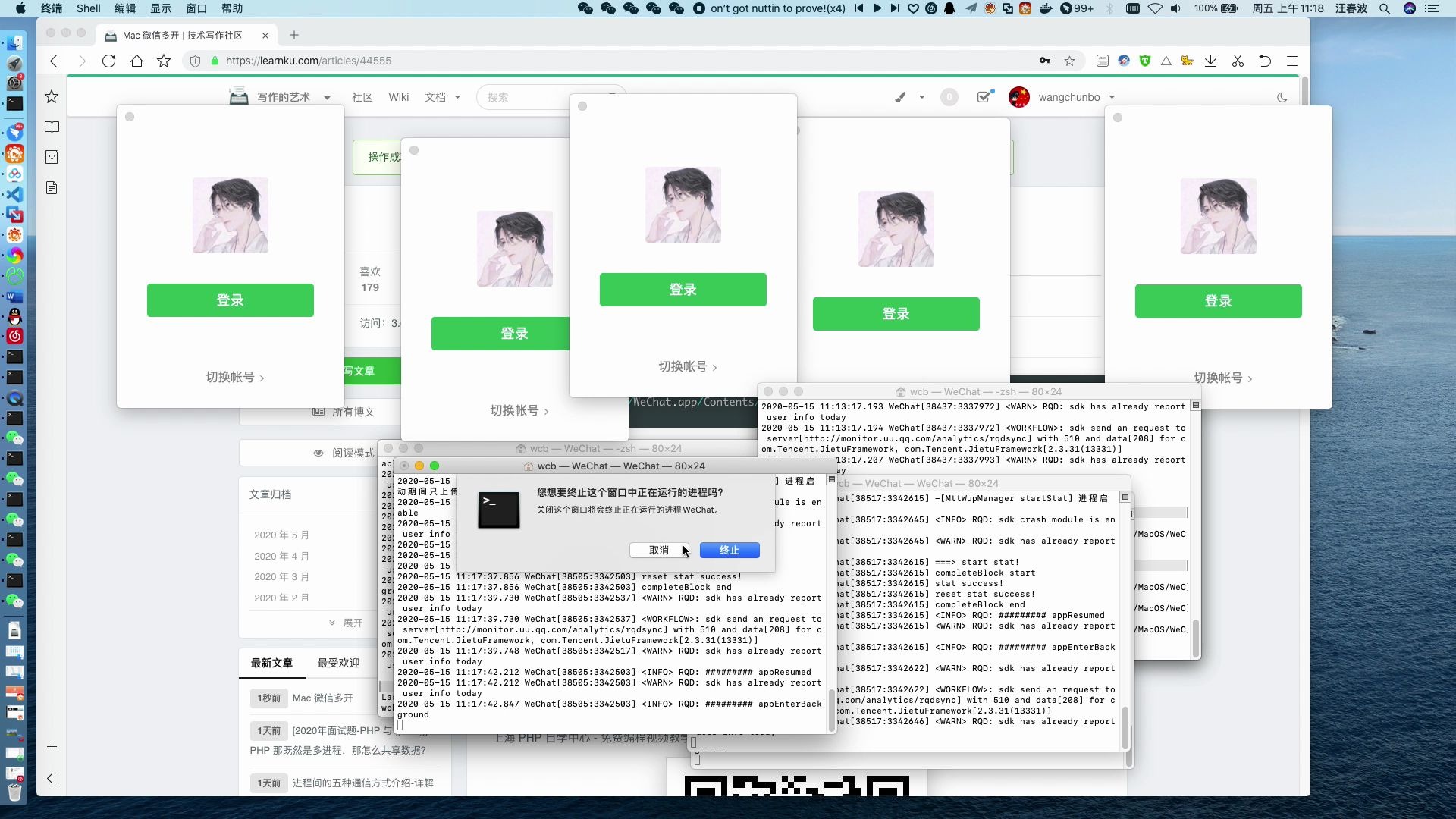This screenshot has width=1456, height=819.
Task: Click 登录 in the leftmost WeChat window
Action: pyautogui.click(x=230, y=300)
